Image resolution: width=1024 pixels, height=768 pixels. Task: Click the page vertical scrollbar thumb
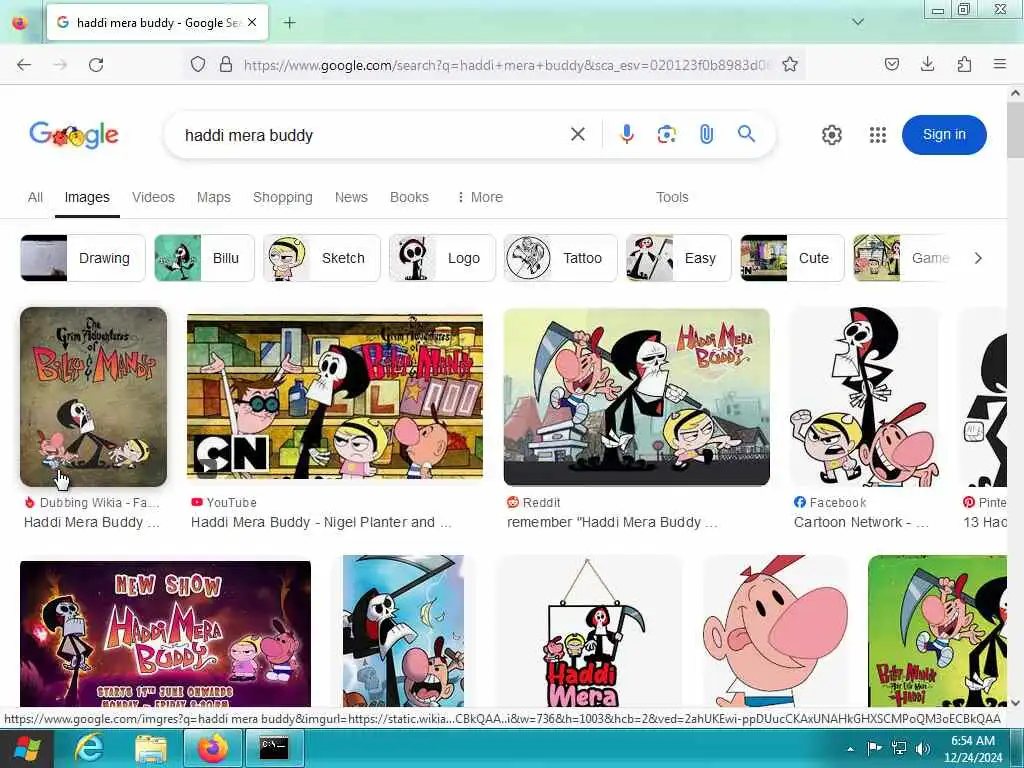[1015, 129]
